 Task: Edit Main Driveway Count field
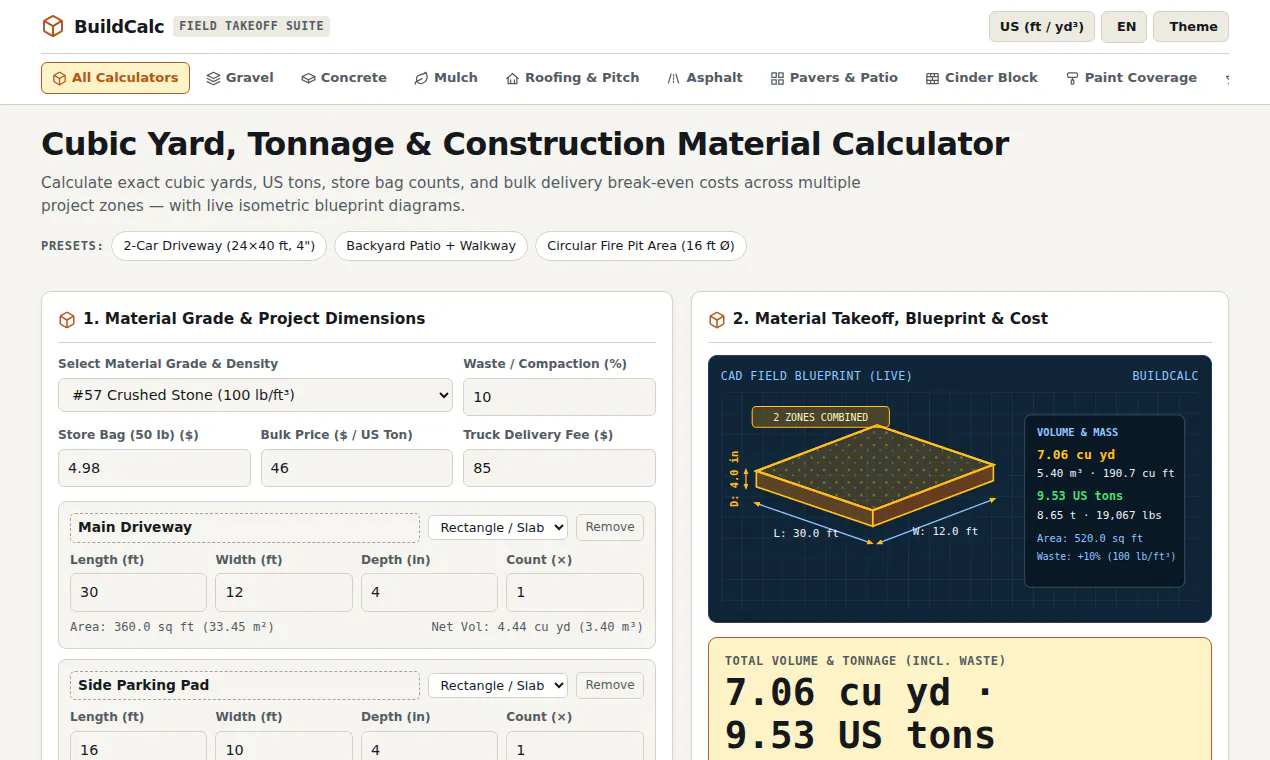pyautogui.click(x=575, y=592)
